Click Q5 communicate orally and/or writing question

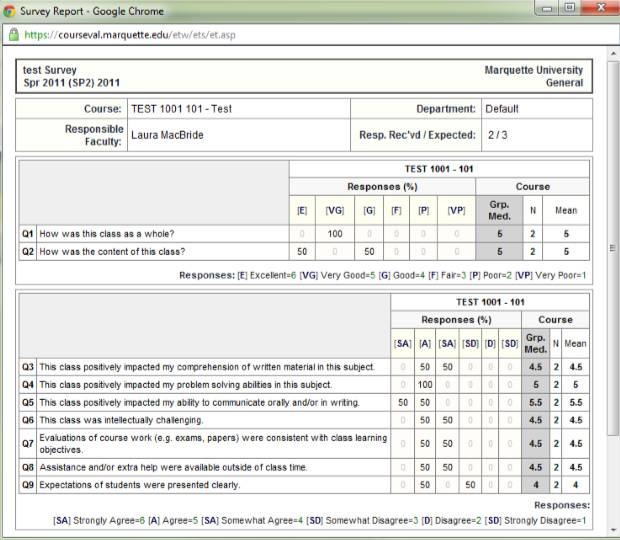tap(199, 402)
